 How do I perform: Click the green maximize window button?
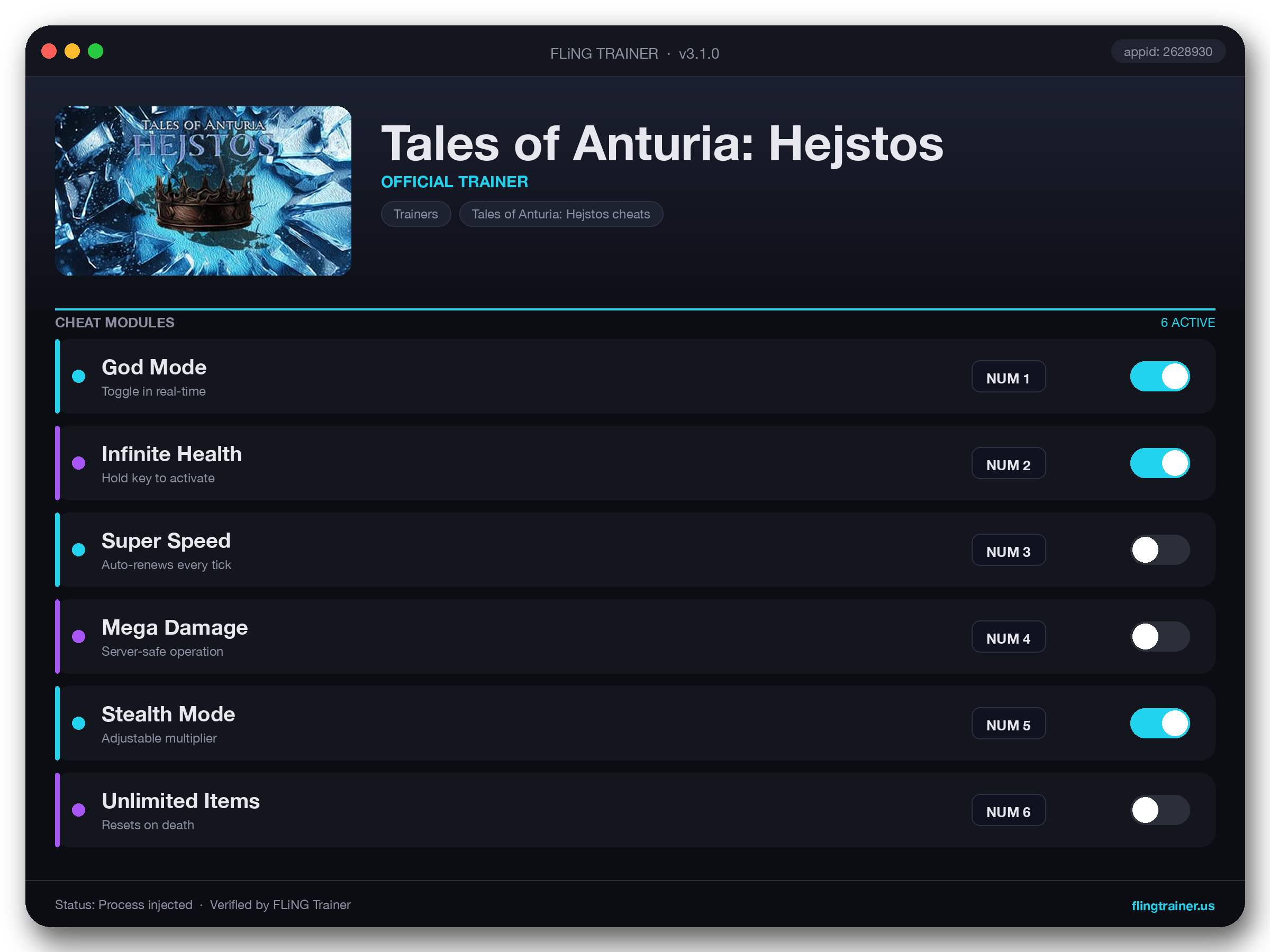tap(96, 52)
